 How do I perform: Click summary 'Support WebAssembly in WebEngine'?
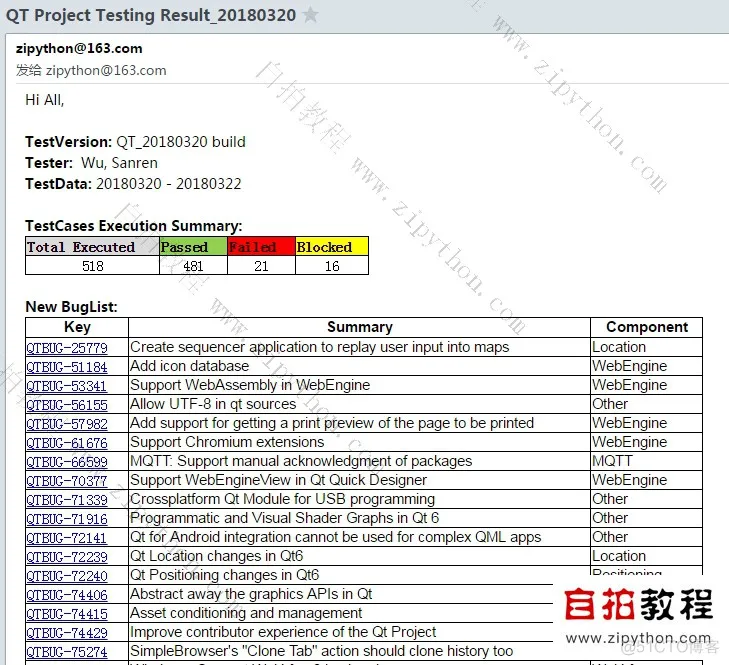pyautogui.click(x=250, y=385)
